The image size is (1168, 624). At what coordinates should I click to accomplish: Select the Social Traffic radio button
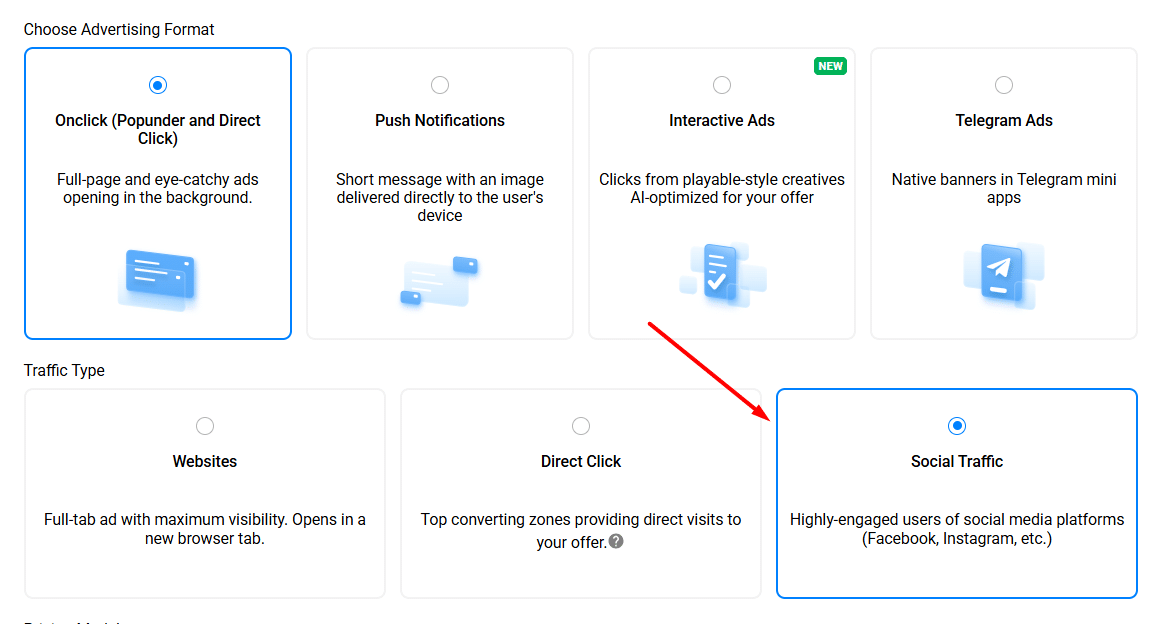click(957, 426)
